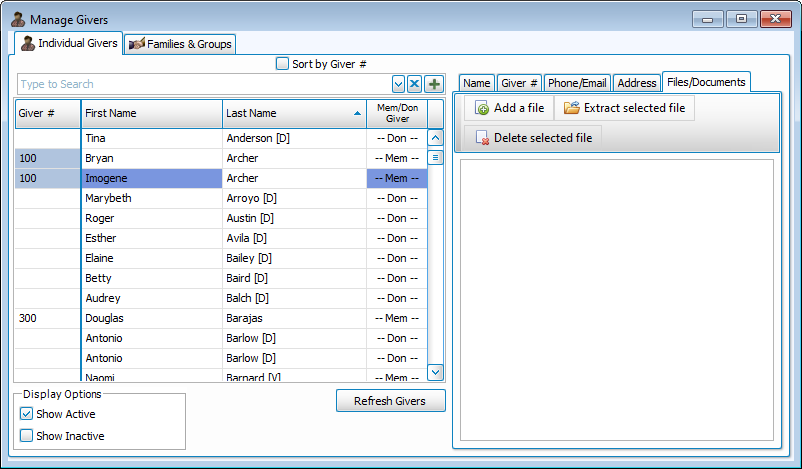
Task: Sort by the First Name column header
Action: 150,114
